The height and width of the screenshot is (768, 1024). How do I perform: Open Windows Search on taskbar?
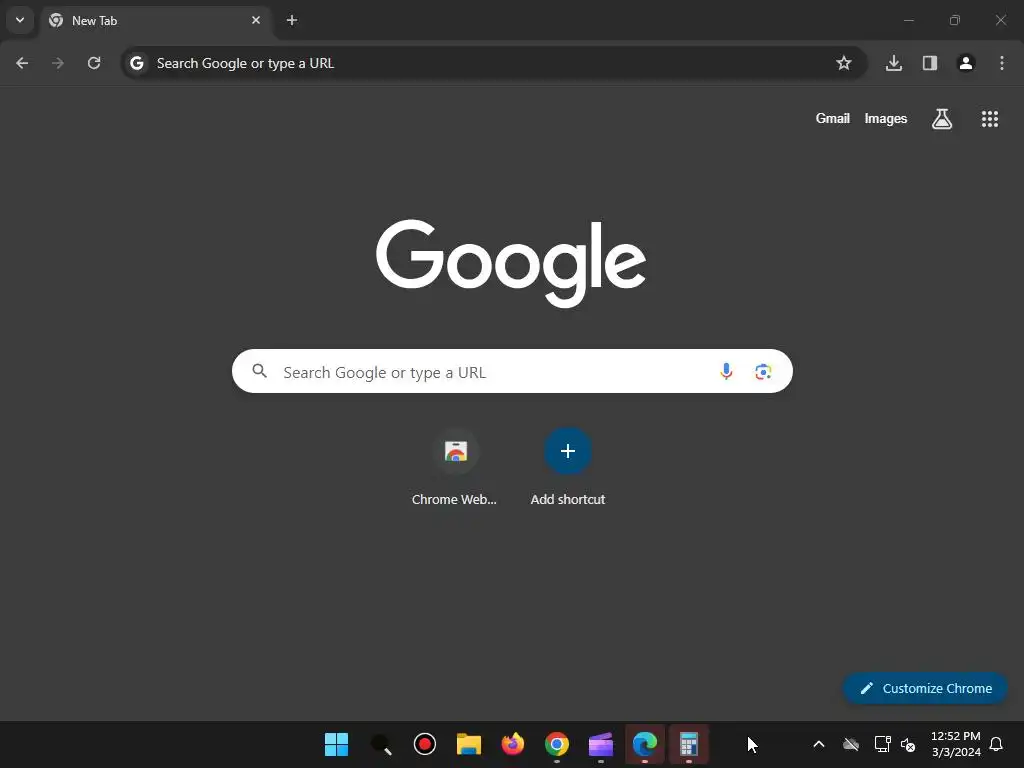click(x=381, y=744)
